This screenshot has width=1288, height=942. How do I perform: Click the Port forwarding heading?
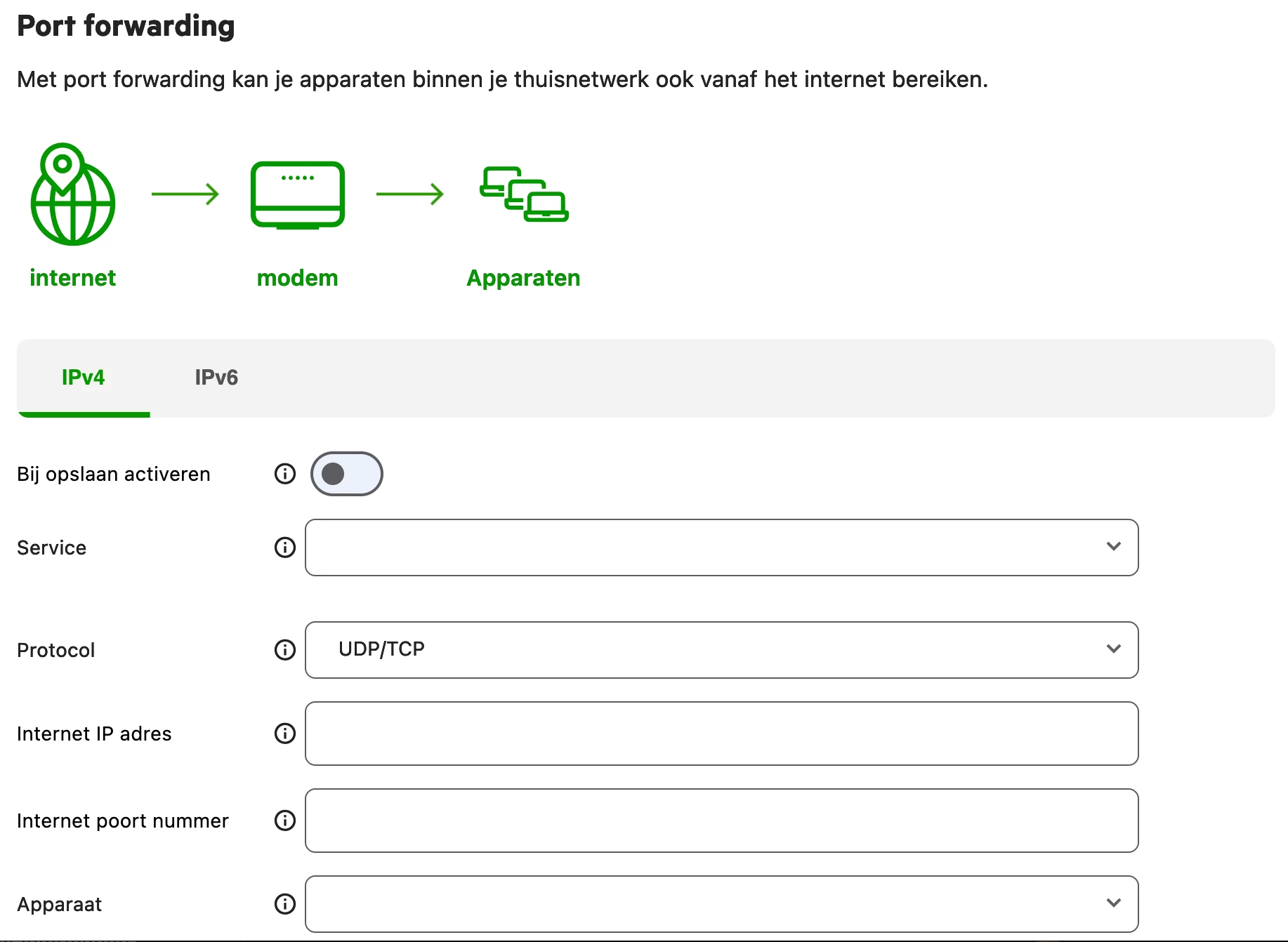(126, 26)
